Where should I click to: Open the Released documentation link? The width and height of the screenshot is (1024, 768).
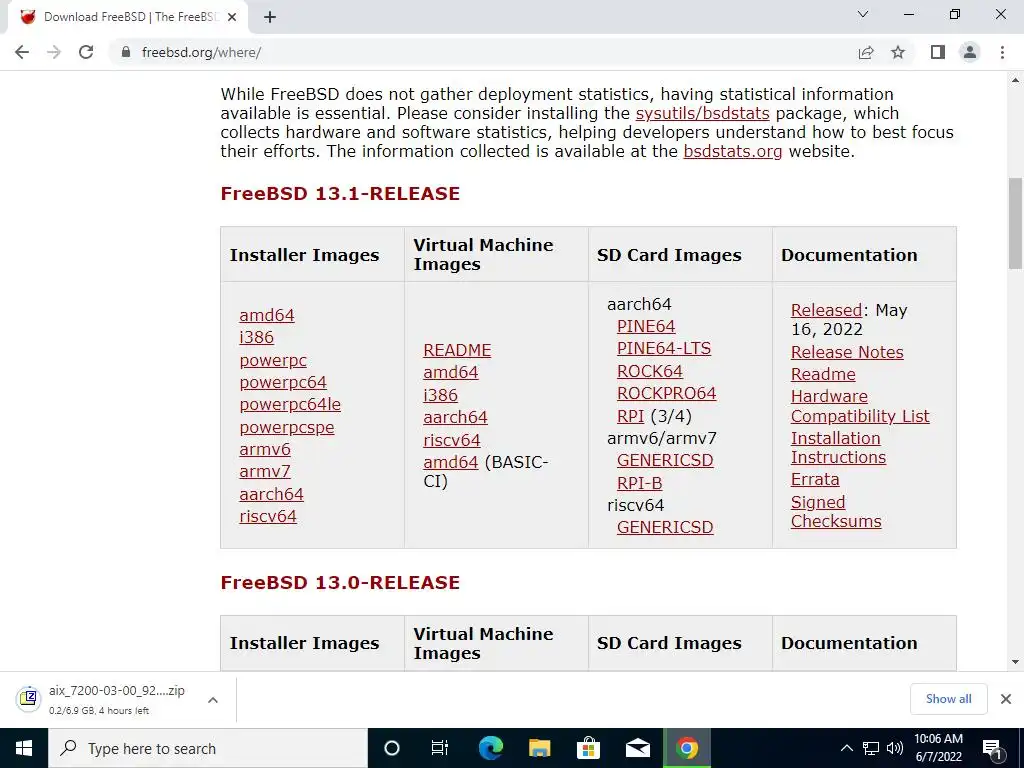[826, 311]
